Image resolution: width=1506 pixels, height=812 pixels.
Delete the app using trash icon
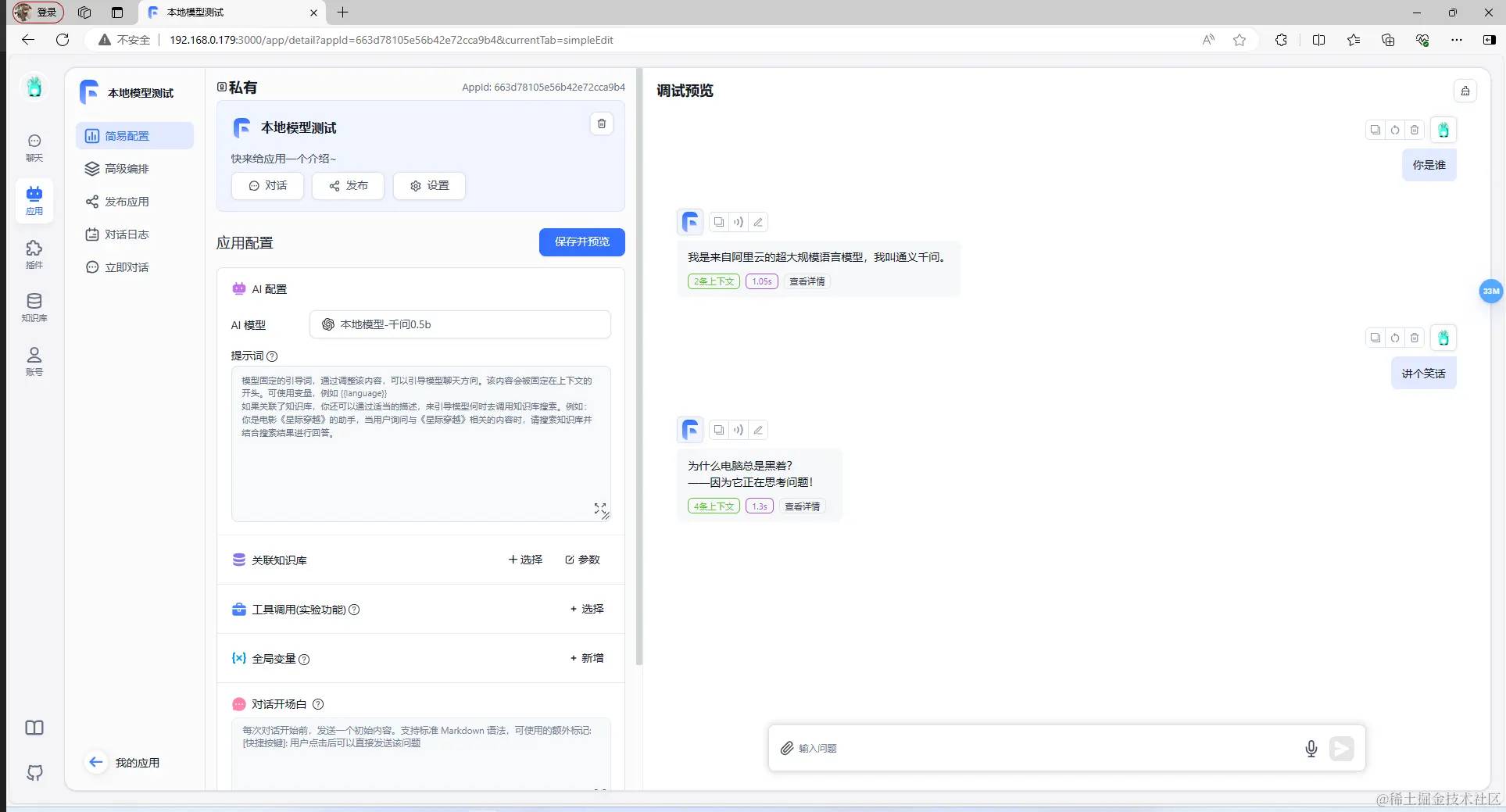(601, 123)
